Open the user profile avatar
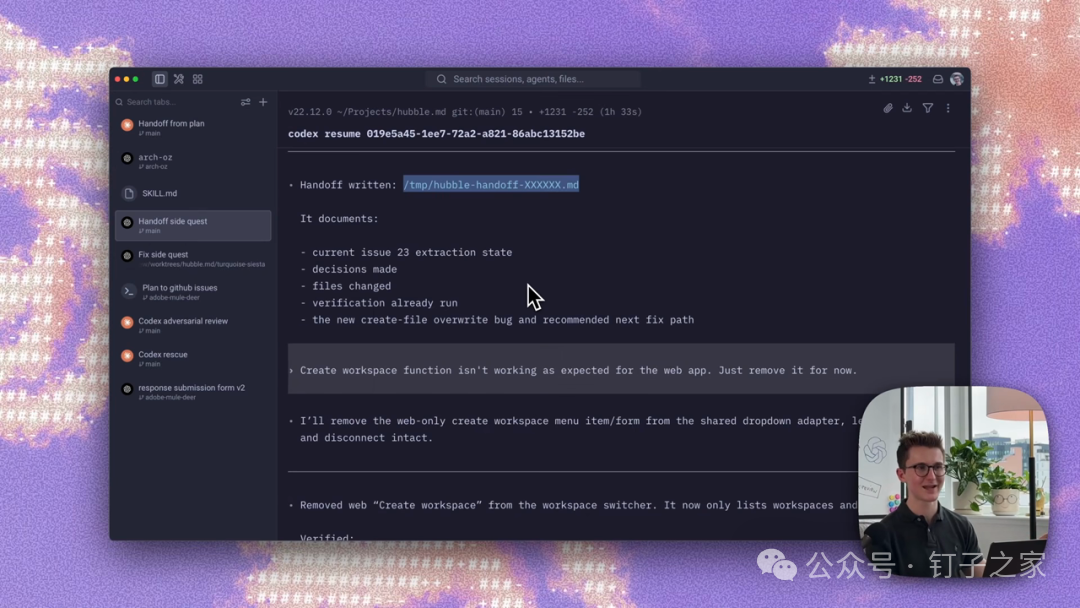The width and height of the screenshot is (1080, 608). tap(957, 79)
